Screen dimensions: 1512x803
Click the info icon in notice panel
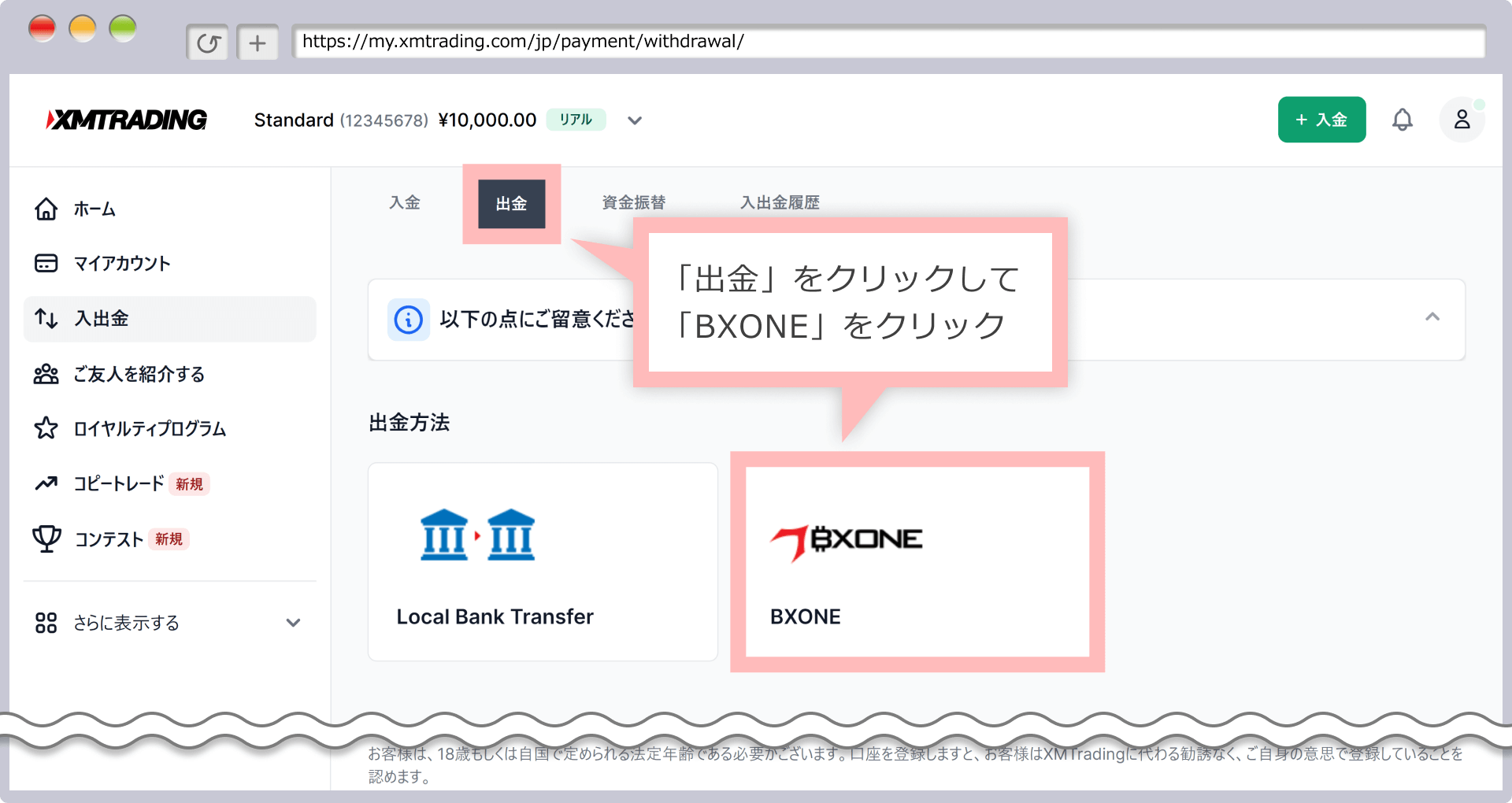408,320
